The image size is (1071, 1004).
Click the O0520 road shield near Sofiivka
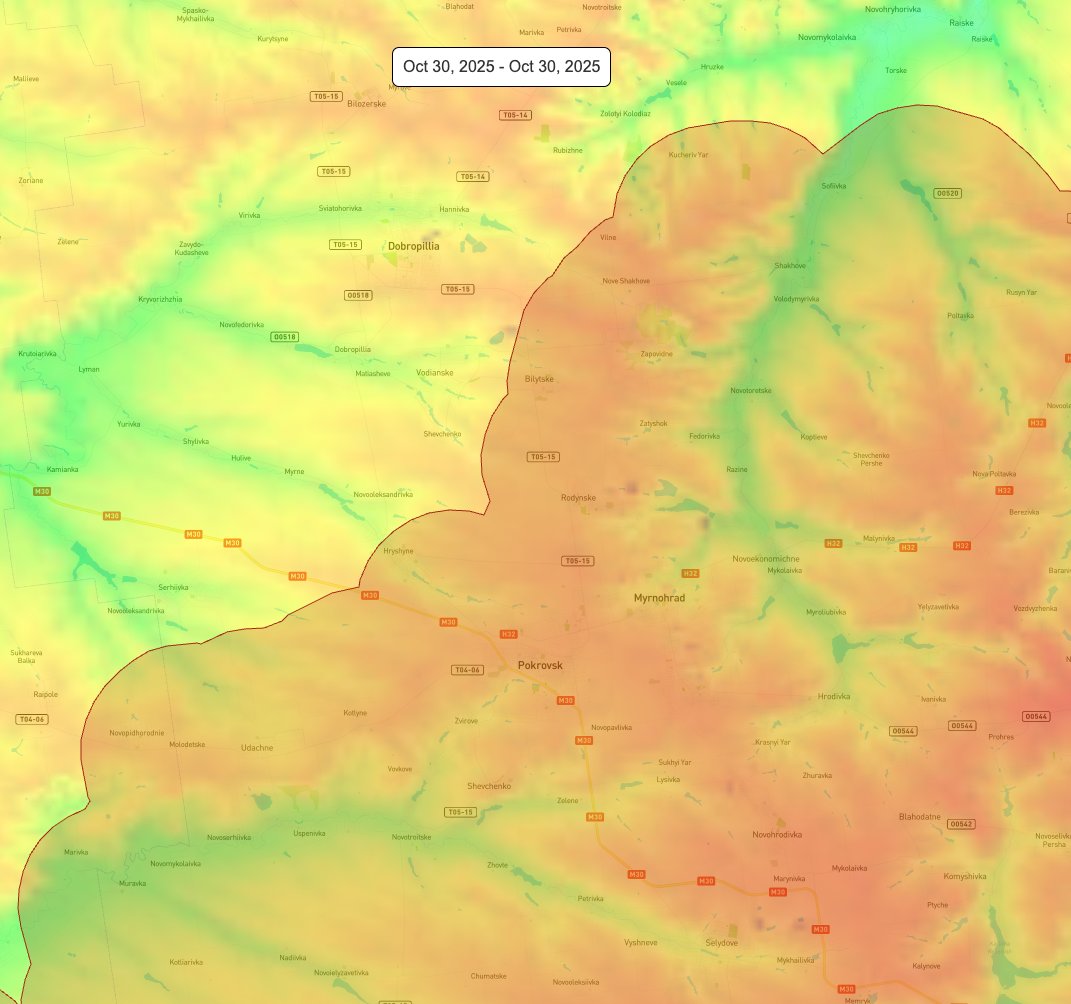pyautogui.click(x=947, y=193)
